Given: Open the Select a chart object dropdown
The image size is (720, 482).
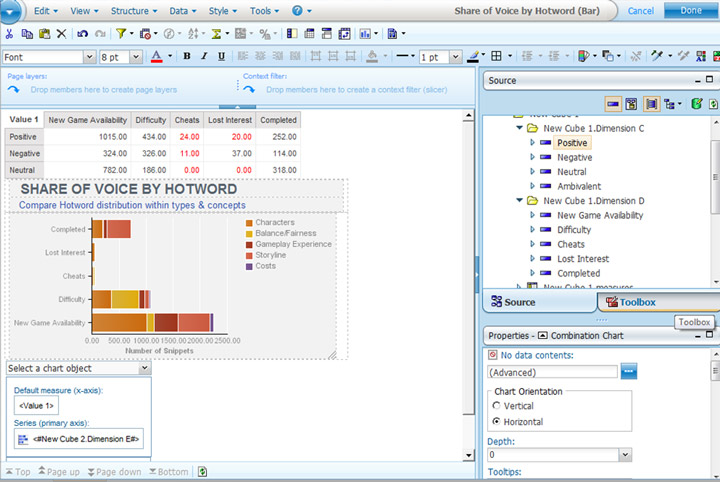Looking at the screenshot, I should [x=145, y=368].
